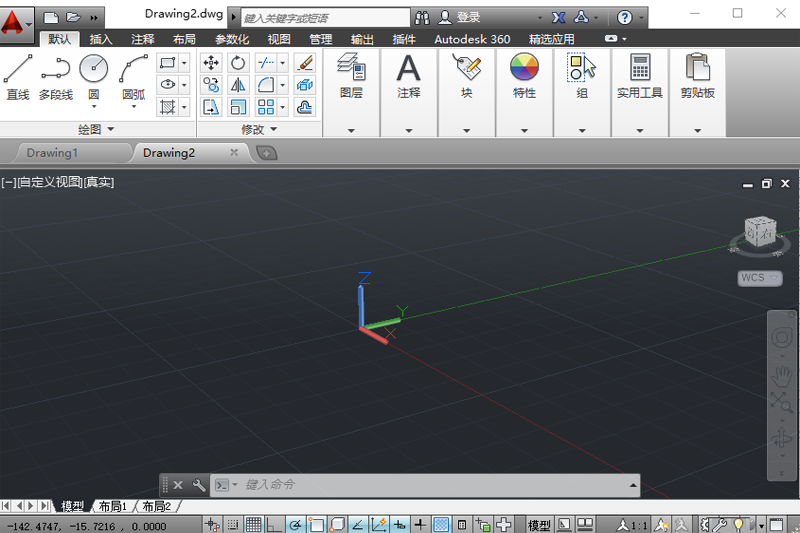Select the Arc (圆弧) tool

pyautogui.click(x=134, y=77)
